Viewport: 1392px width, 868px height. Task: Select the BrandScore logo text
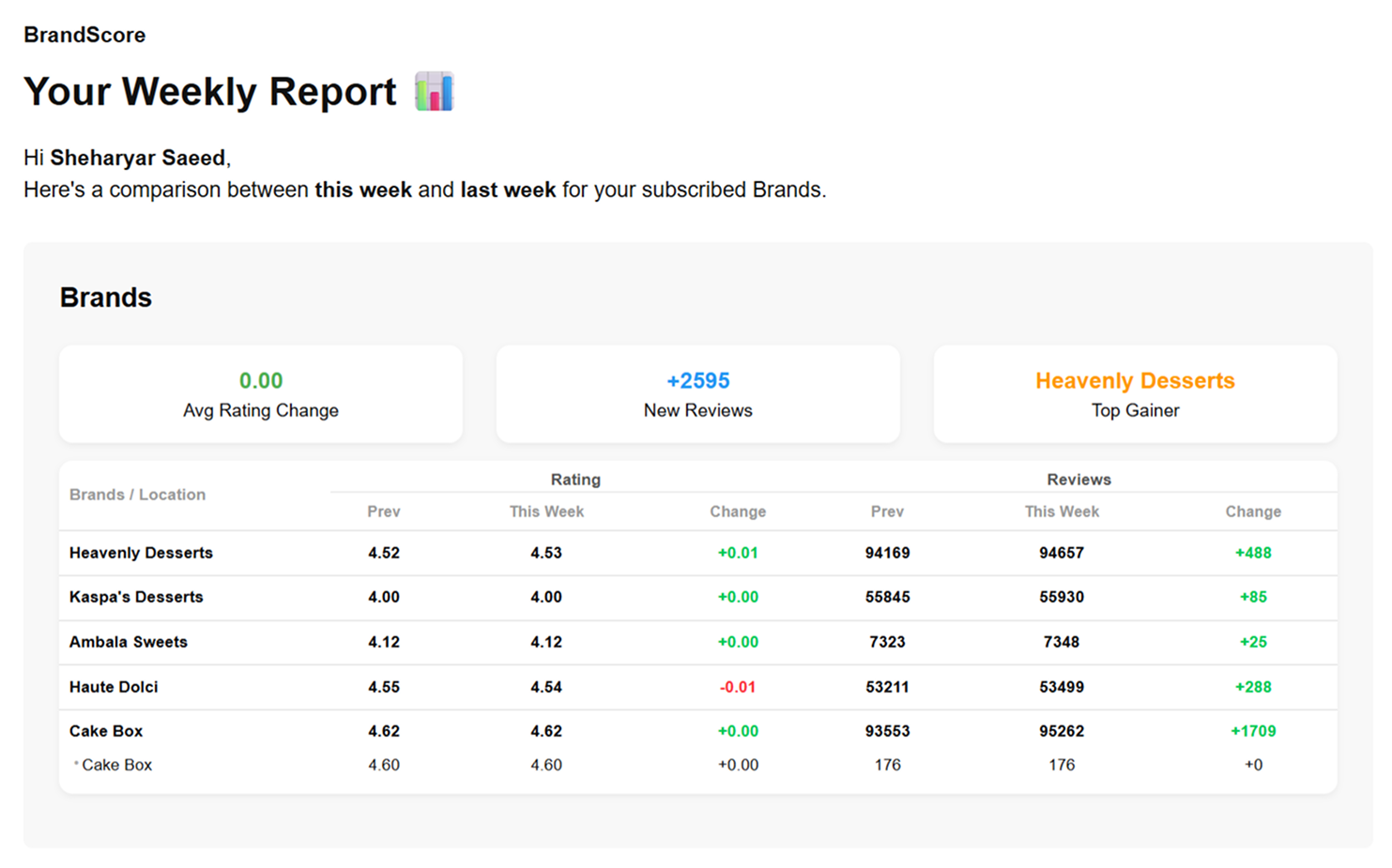pyautogui.click(x=84, y=36)
